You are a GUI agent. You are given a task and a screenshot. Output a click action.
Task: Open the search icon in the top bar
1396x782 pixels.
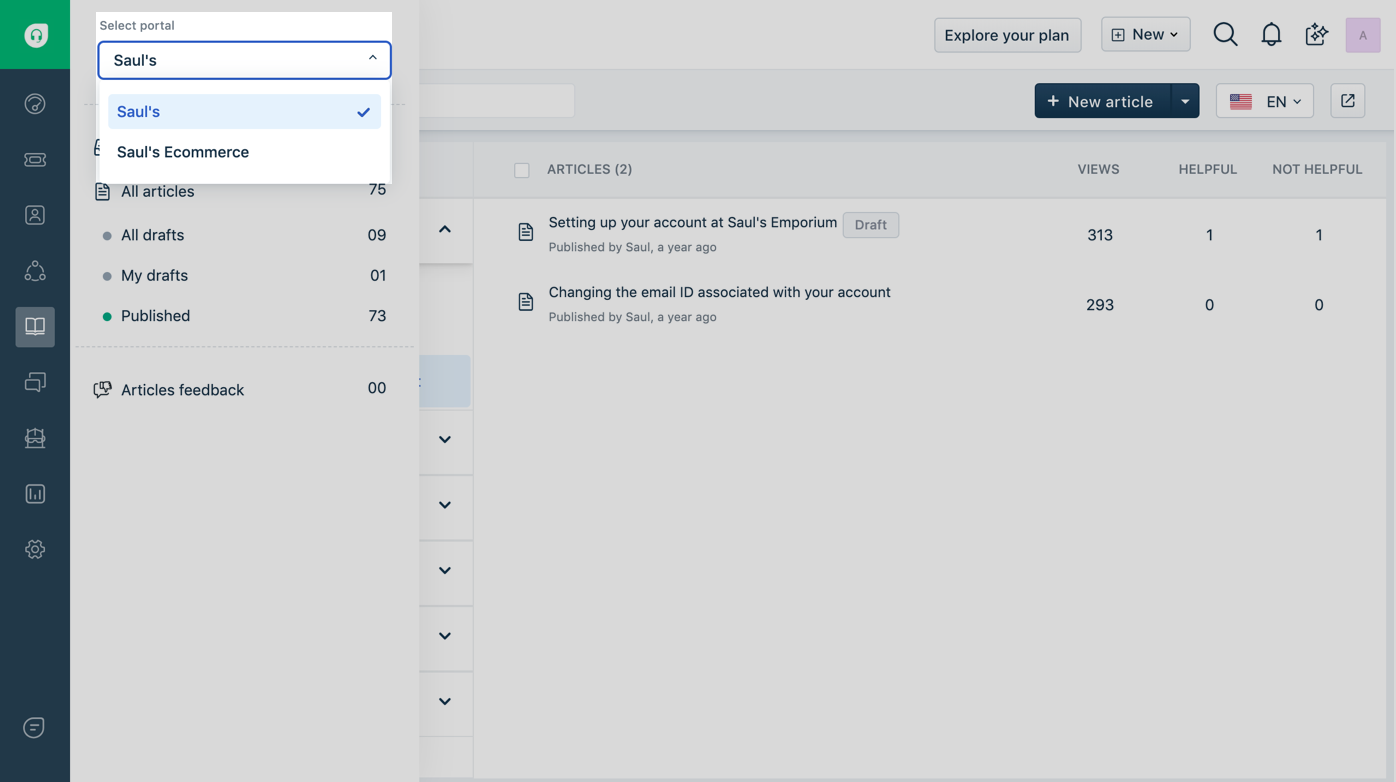(x=1225, y=34)
